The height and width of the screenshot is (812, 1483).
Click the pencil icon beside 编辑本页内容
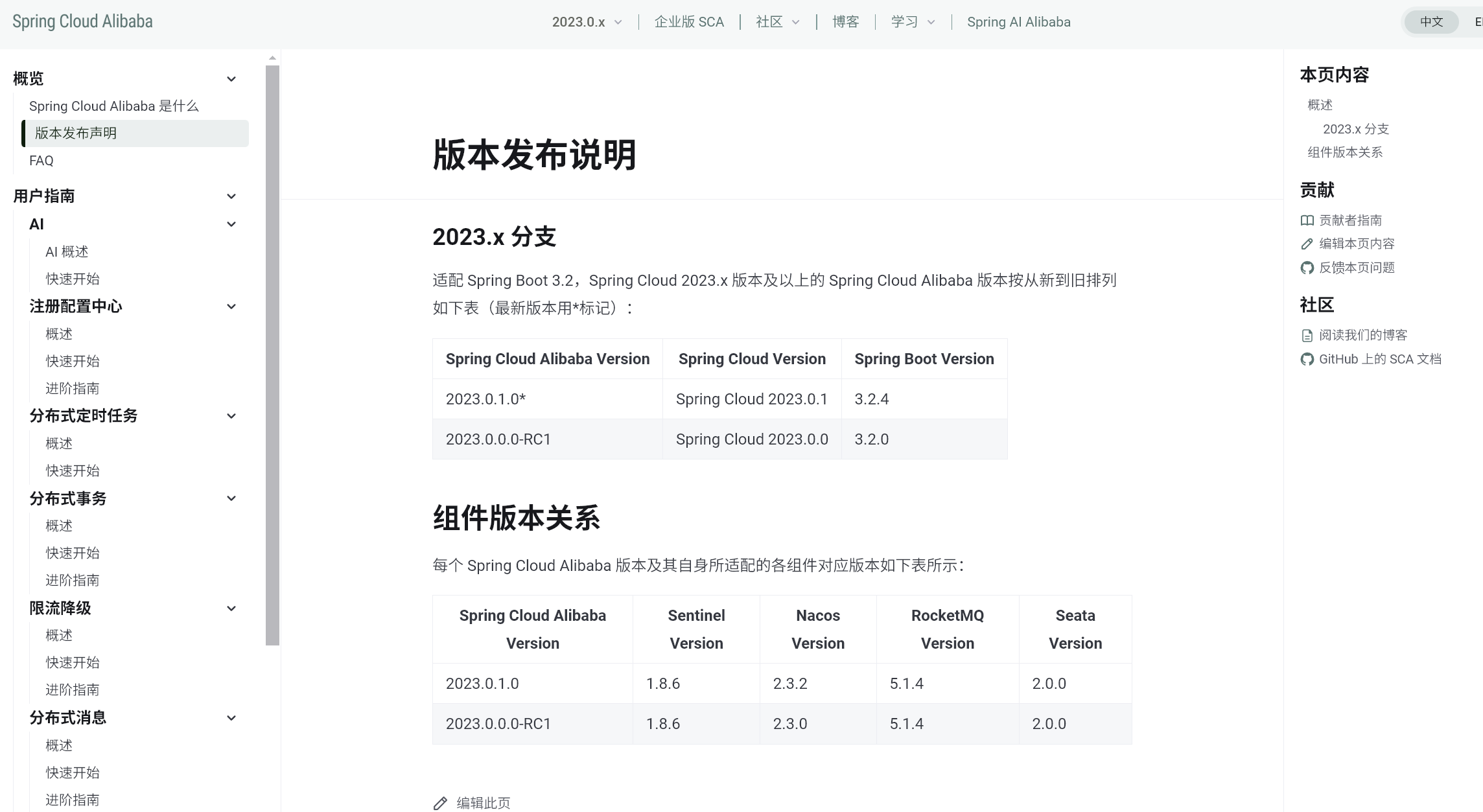tap(1307, 244)
